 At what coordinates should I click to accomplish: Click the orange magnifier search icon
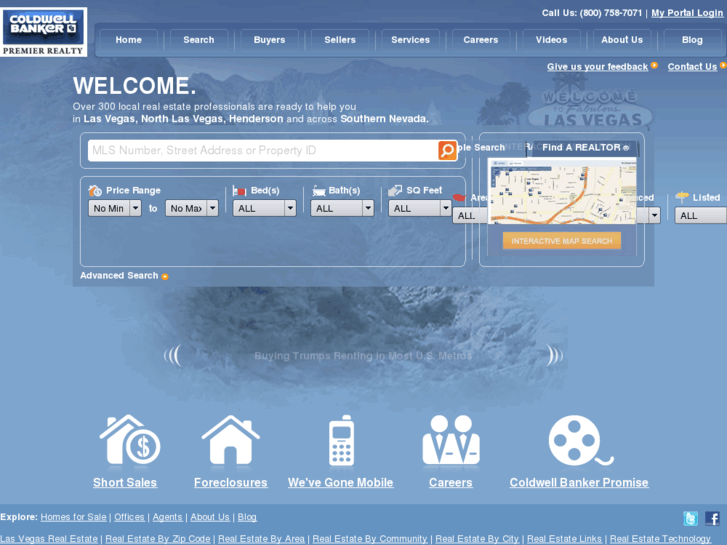point(447,150)
